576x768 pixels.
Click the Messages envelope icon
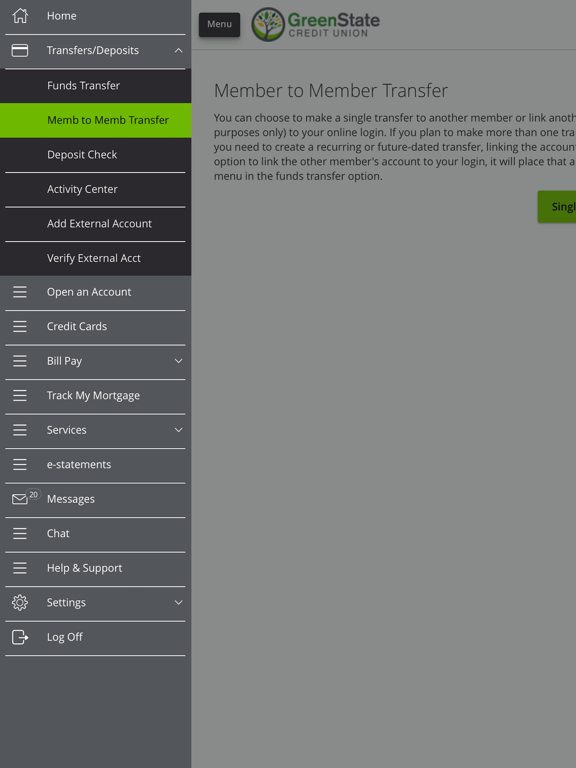tap(20, 499)
